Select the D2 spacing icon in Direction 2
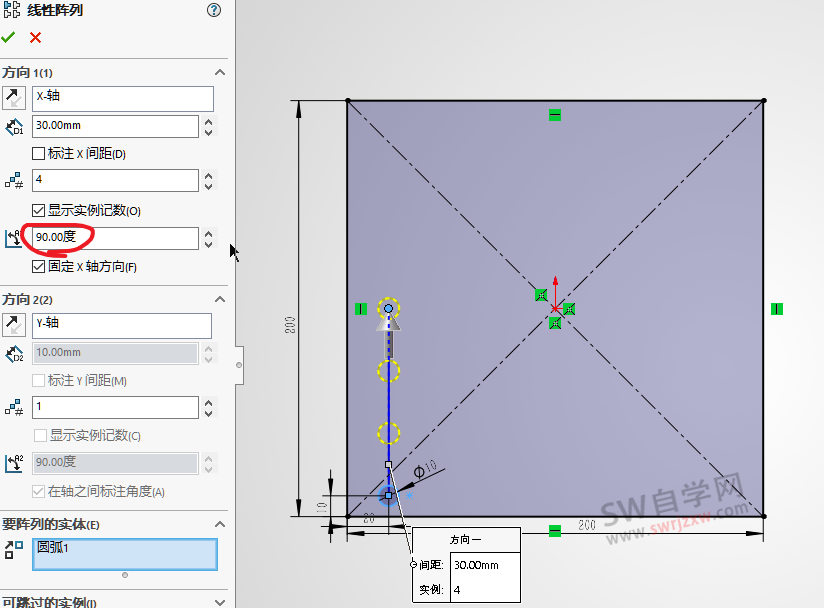Image resolution: width=824 pixels, height=608 pixels. click(14, 353)
